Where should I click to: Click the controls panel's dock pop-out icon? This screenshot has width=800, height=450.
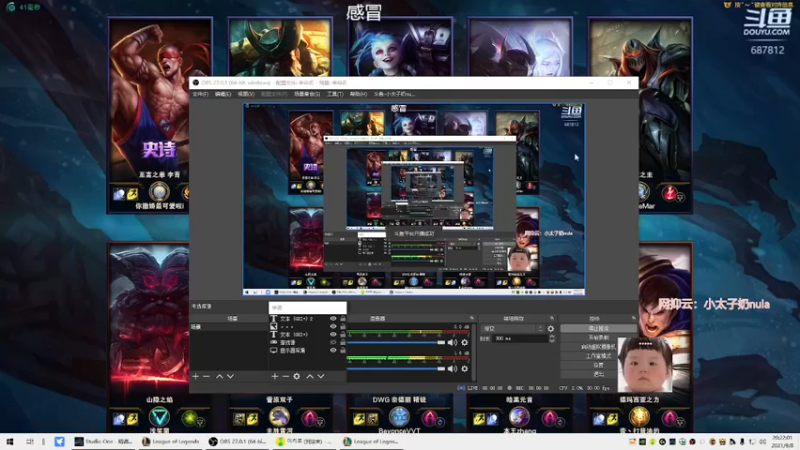(634, 318)
